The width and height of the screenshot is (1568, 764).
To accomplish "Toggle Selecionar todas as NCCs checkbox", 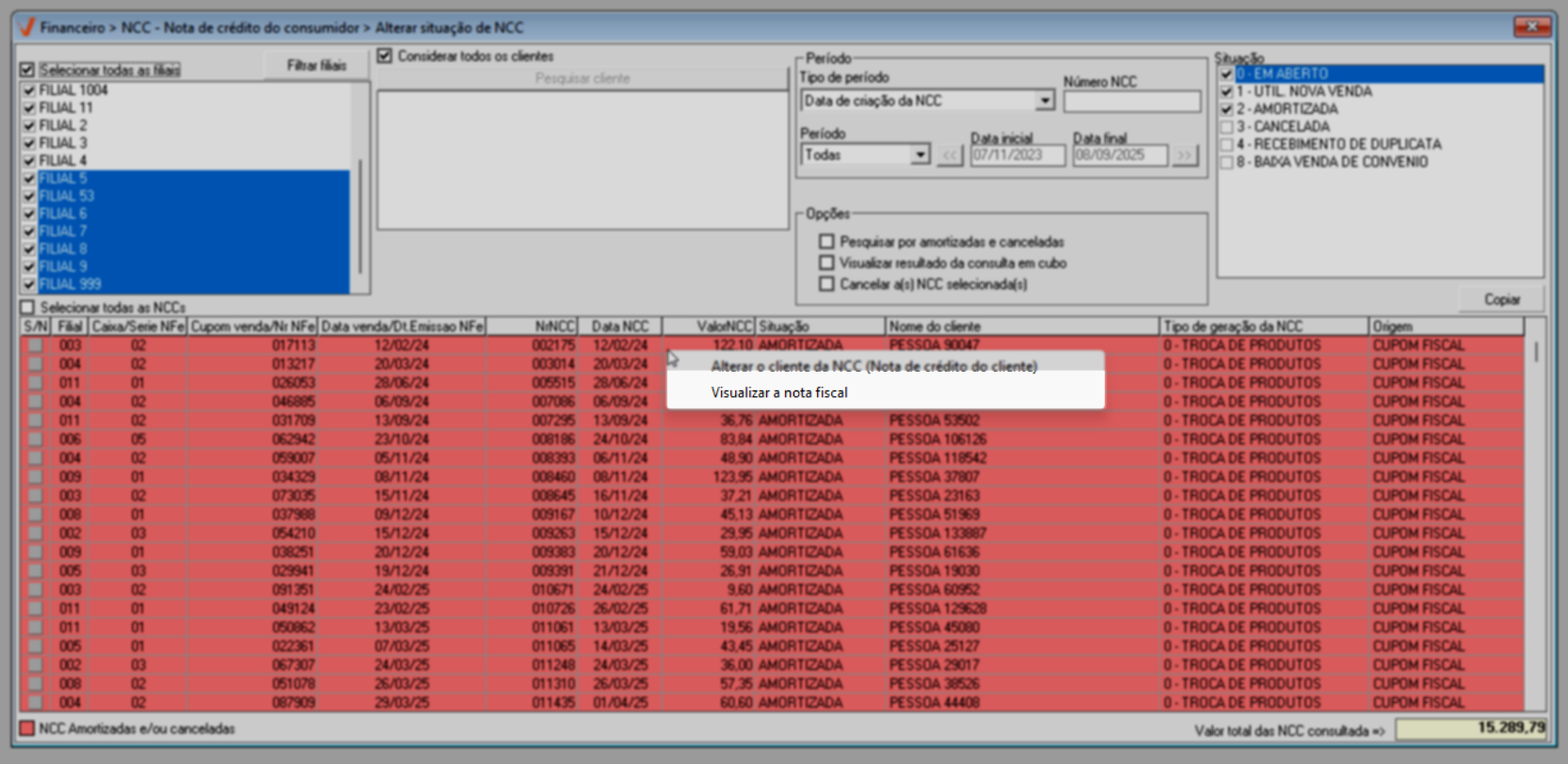I will tap(27, 308).
